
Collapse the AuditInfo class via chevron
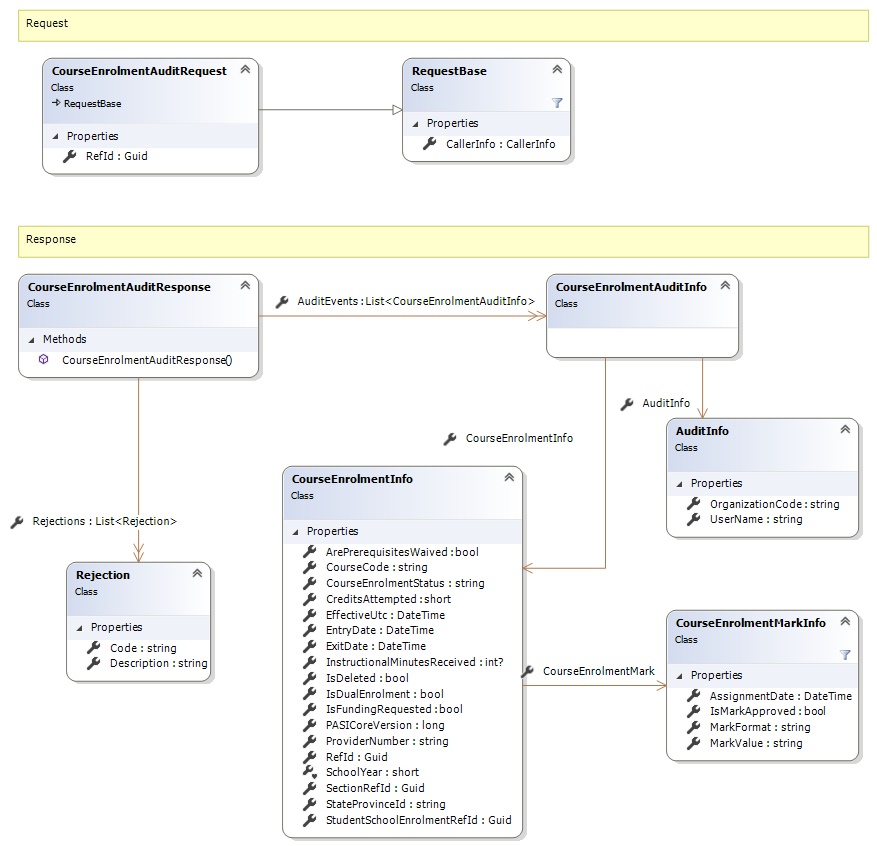point(844,430)
